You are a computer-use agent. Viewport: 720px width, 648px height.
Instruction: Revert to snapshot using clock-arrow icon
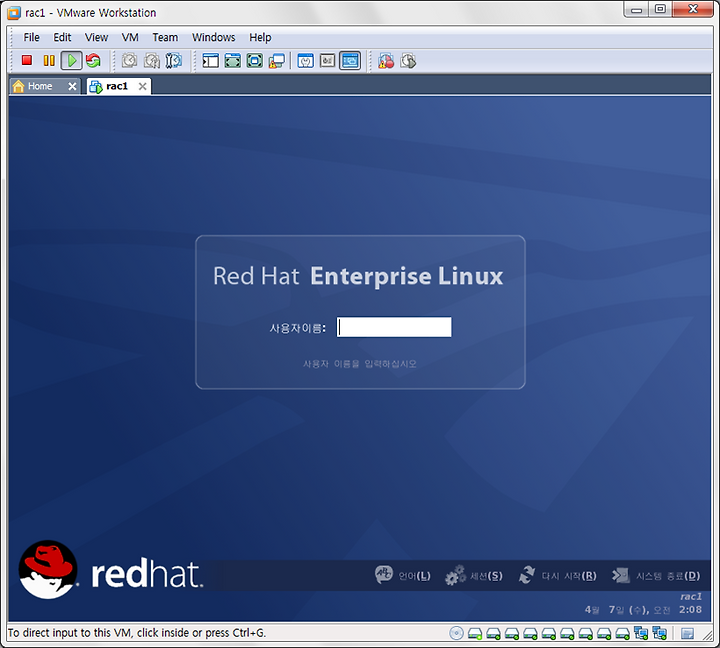[x=152, y=60]
